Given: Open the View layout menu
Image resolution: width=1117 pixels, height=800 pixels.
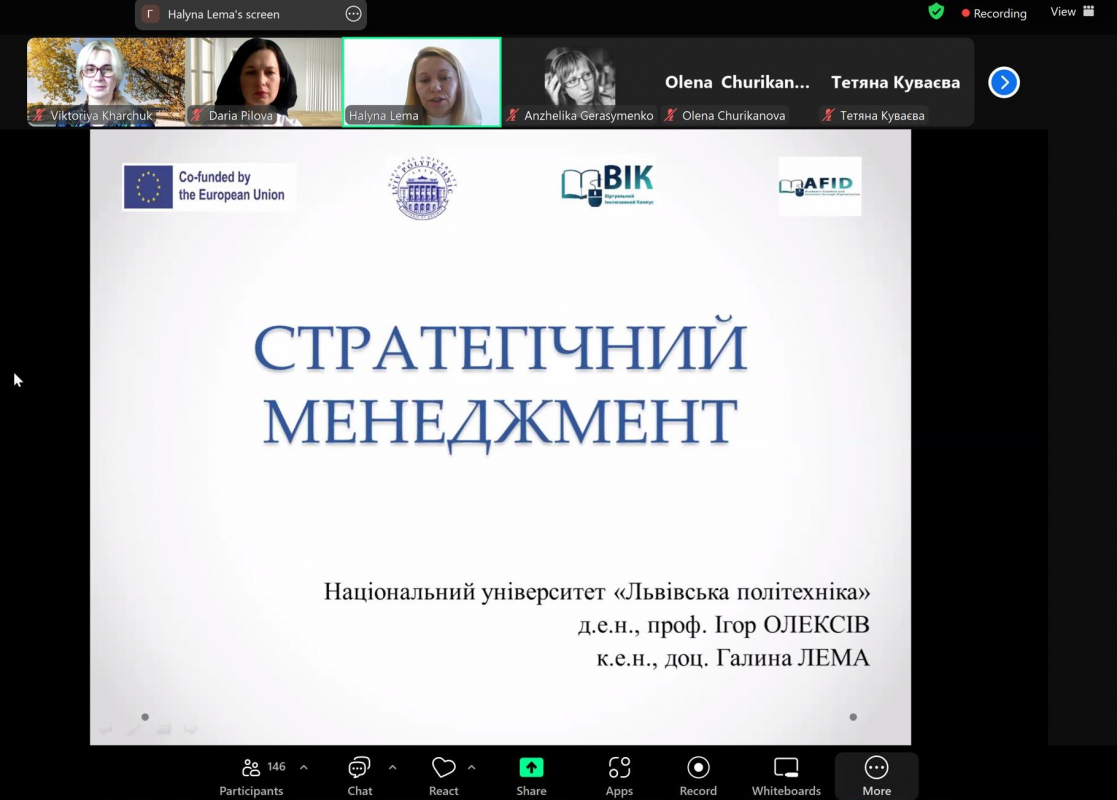Looking at the screenshot, I should (x=1072, y=11).
